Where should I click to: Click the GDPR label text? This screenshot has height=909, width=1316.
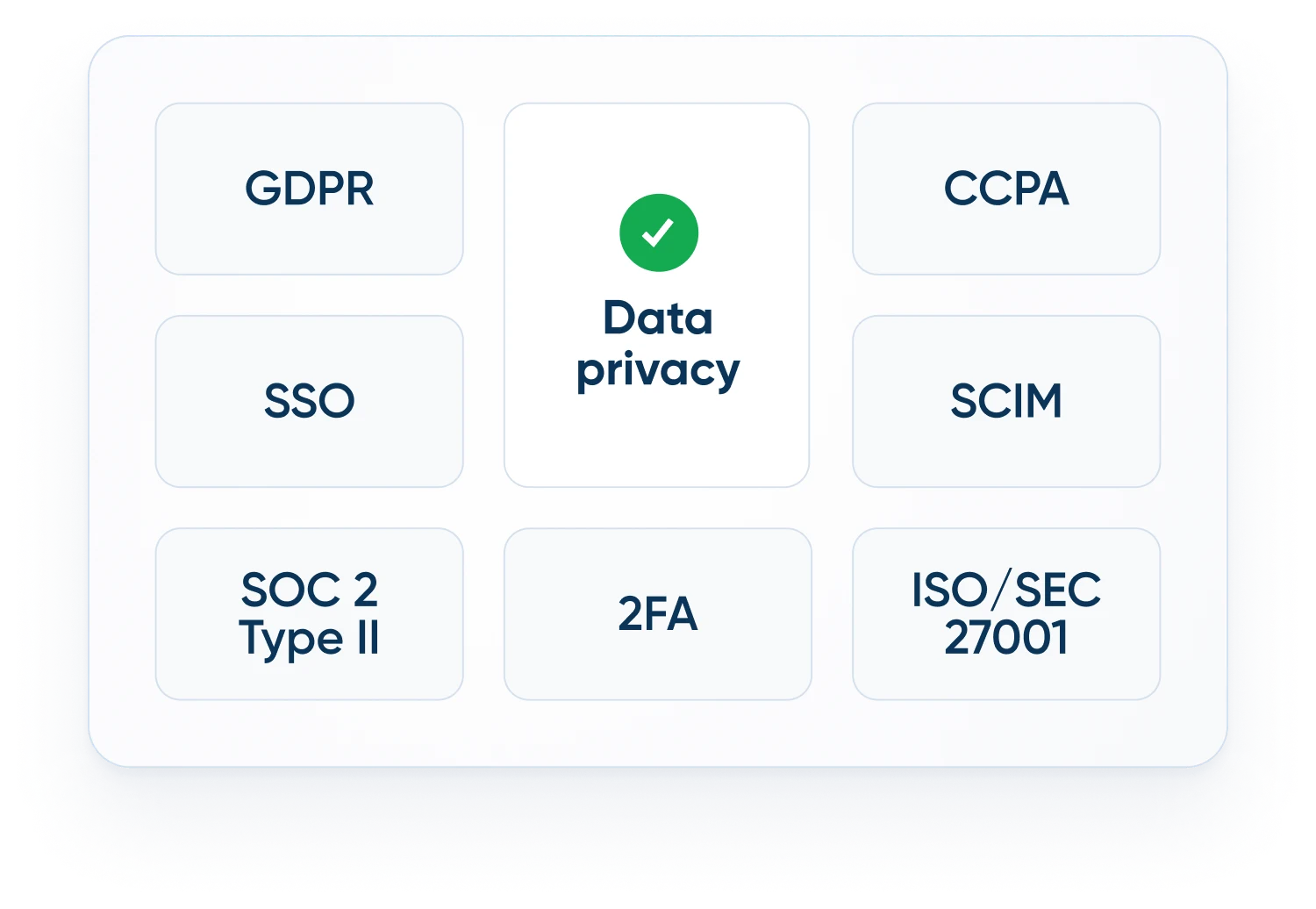[309, 189]
